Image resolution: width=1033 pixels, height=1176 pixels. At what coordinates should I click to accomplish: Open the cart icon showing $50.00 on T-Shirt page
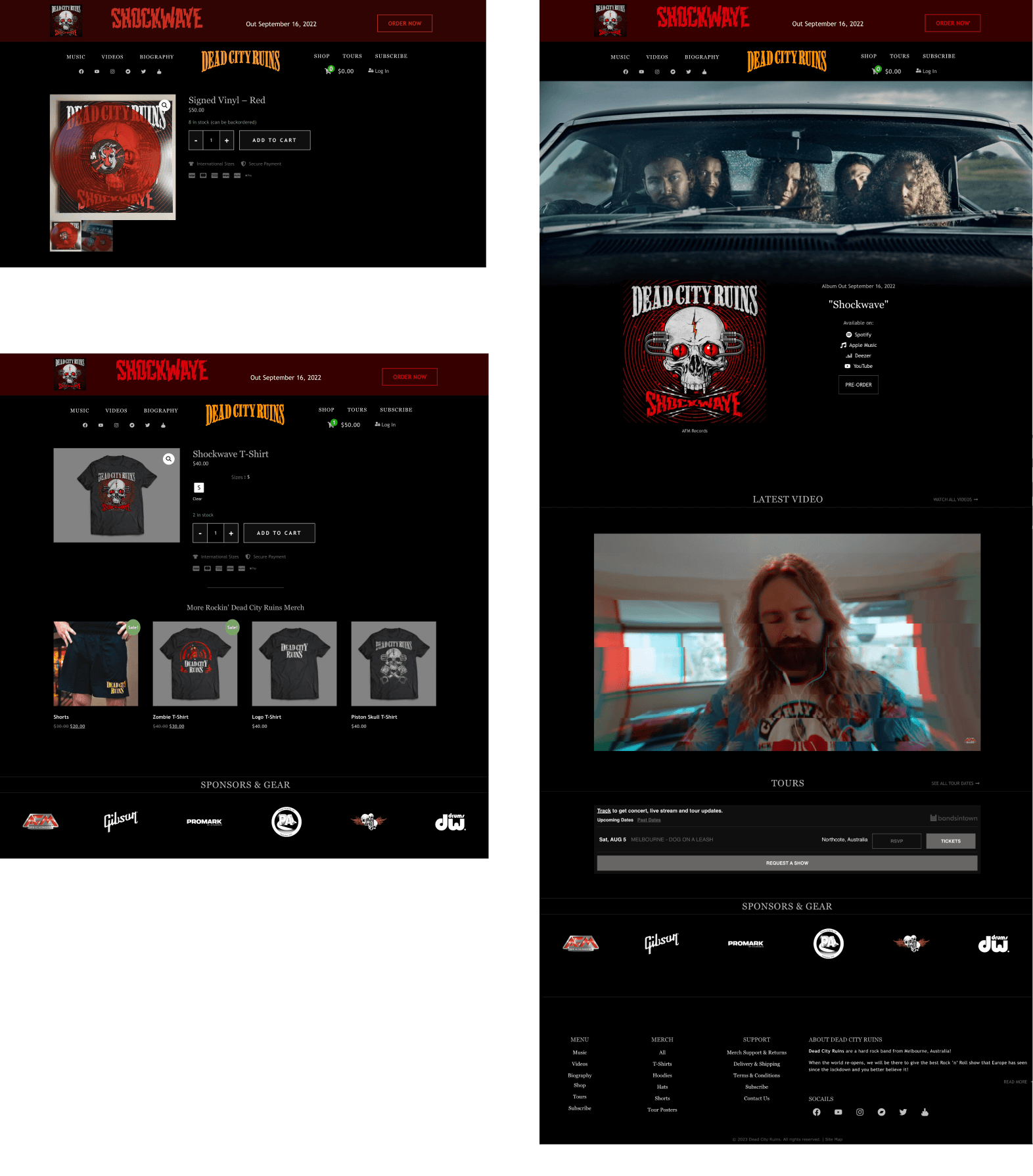tap(332, 424)
